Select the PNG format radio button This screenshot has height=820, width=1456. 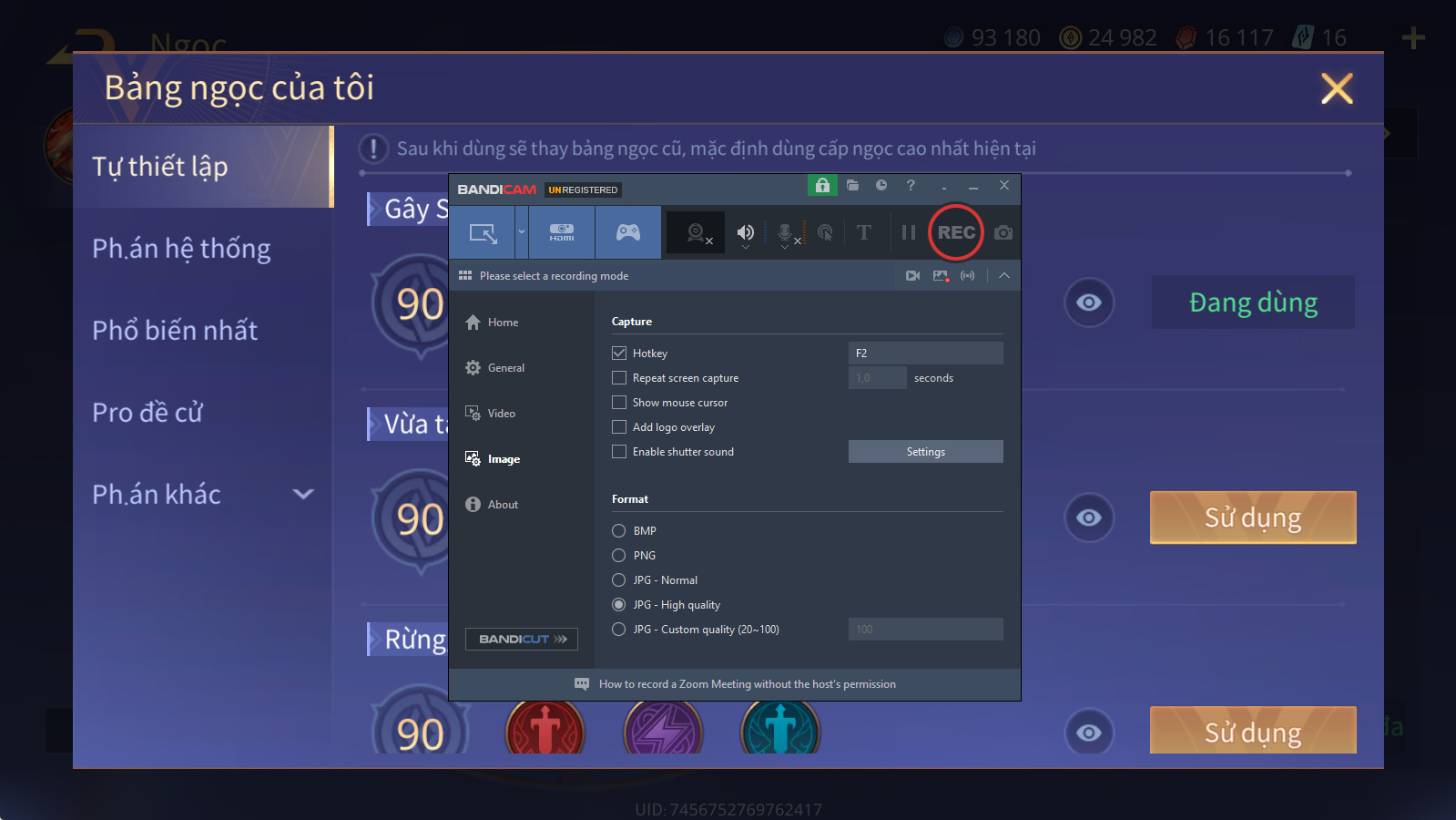pyautogui.click(x=619, y=556)
